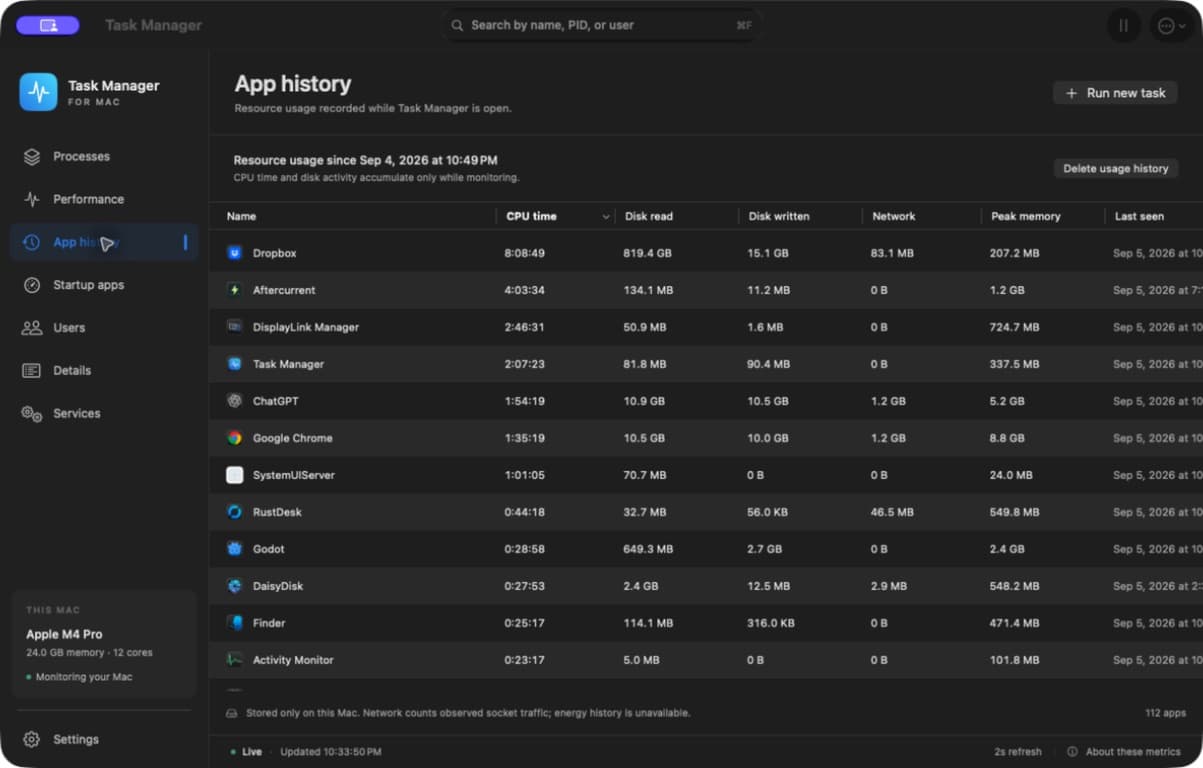Select ChatGPT CPU time 1:54:19
1203x768 pixels.
[x=525, y=402]
